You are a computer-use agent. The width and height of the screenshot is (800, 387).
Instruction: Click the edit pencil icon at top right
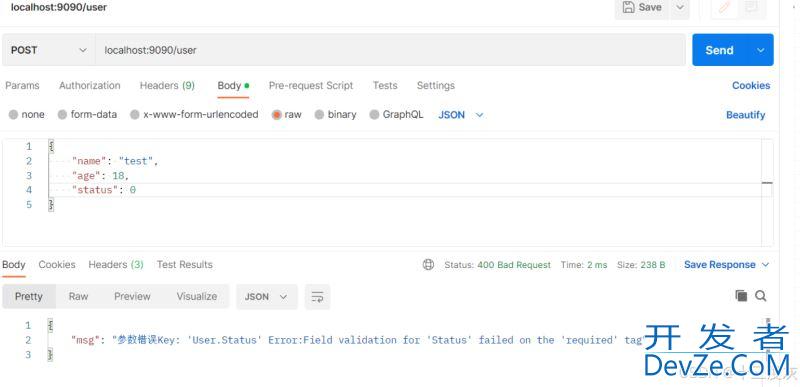point(724,8)
